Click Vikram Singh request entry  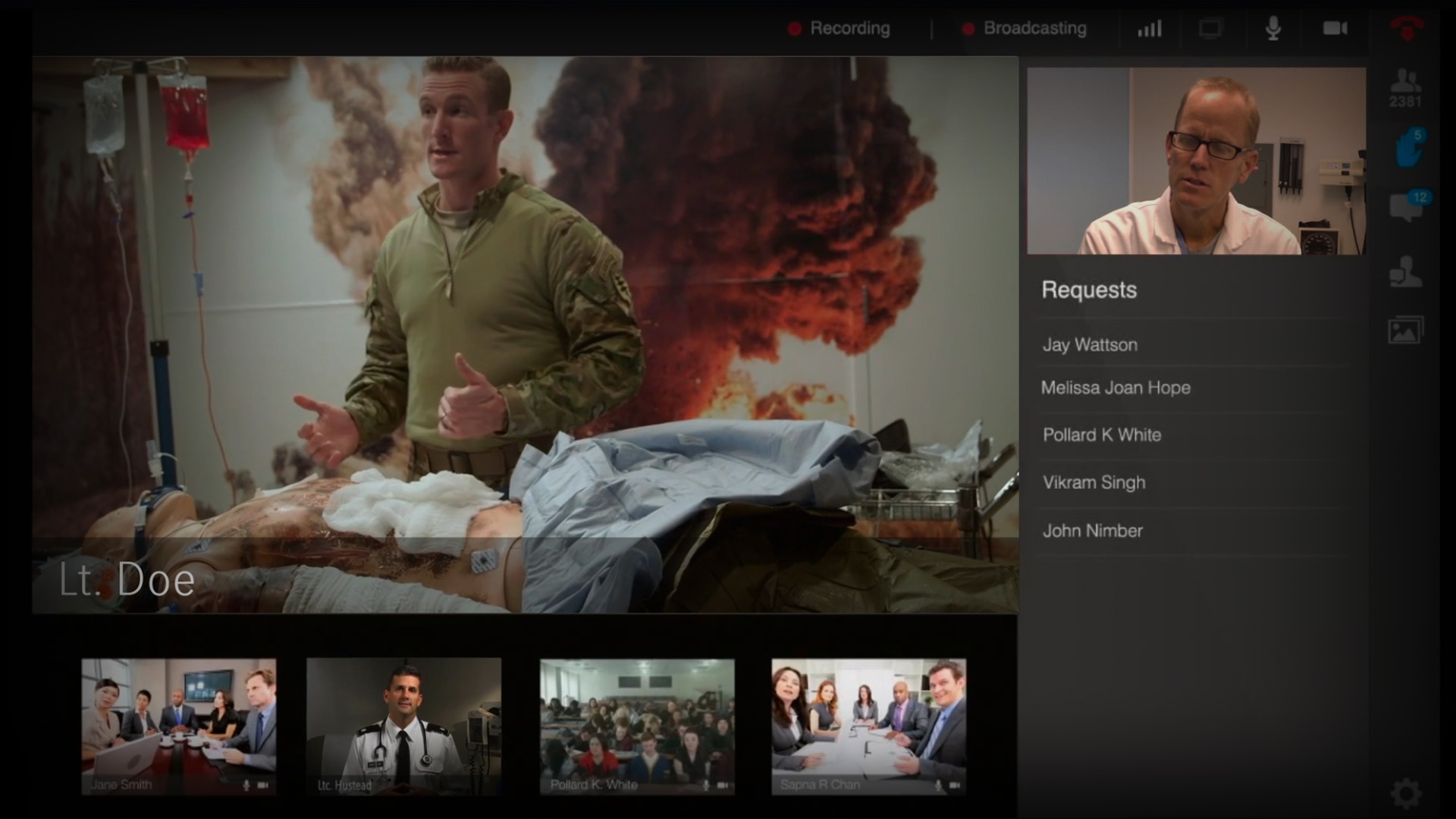(1094, 483)
